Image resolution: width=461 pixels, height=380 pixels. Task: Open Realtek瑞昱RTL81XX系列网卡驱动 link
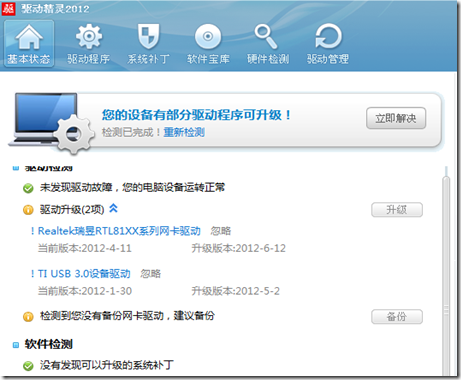tap(119, 231)
